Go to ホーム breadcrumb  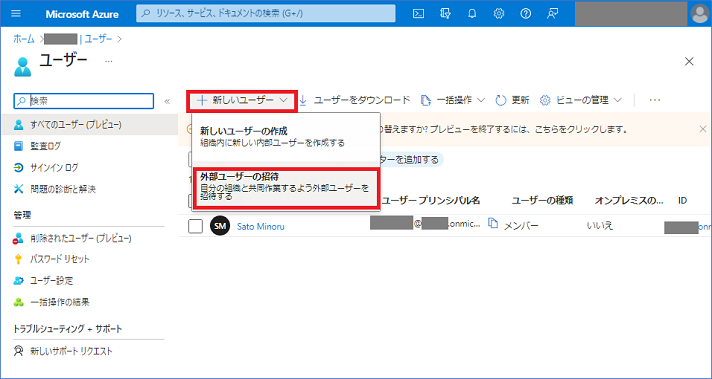click(x=24, y=39)
